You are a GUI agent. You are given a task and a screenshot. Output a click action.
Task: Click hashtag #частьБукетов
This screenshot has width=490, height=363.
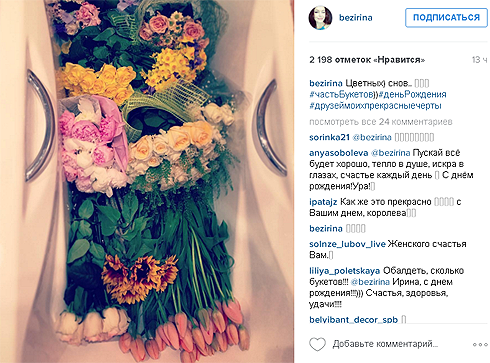pos(341,94)
